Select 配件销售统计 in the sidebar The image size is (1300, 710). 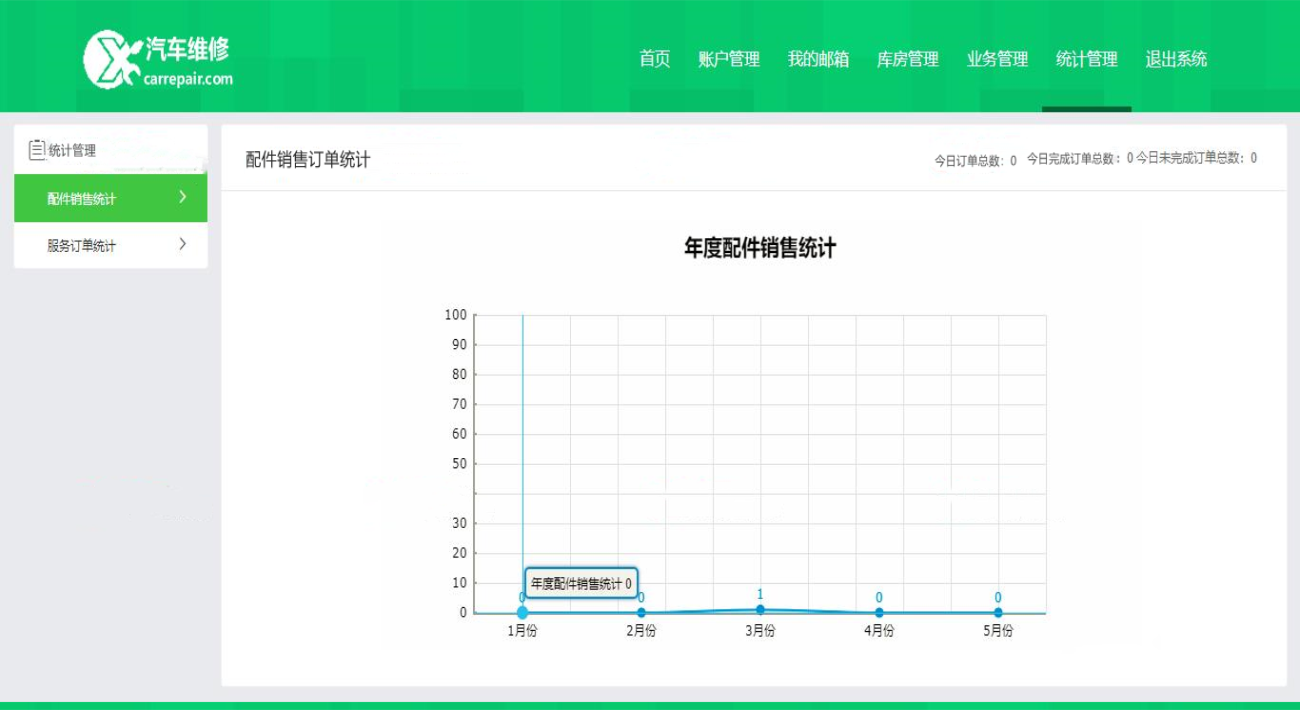pos(111,198)
